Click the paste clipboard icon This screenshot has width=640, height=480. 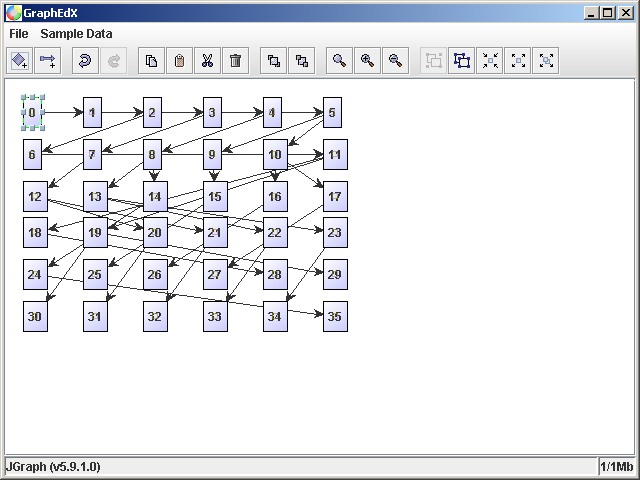(179, 60)
